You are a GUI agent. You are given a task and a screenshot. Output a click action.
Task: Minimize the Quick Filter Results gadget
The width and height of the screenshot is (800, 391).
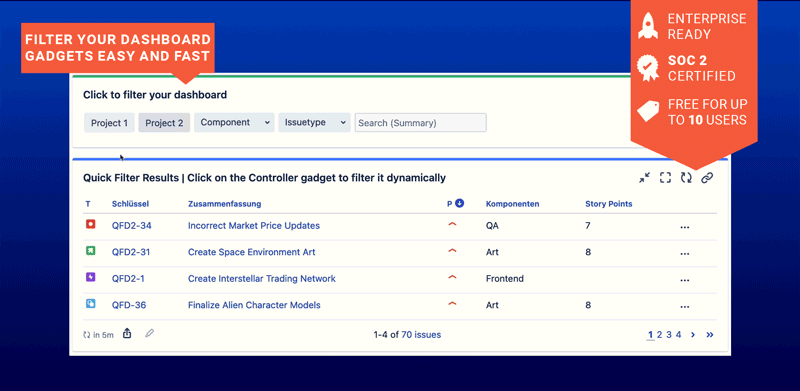point(645,178)
